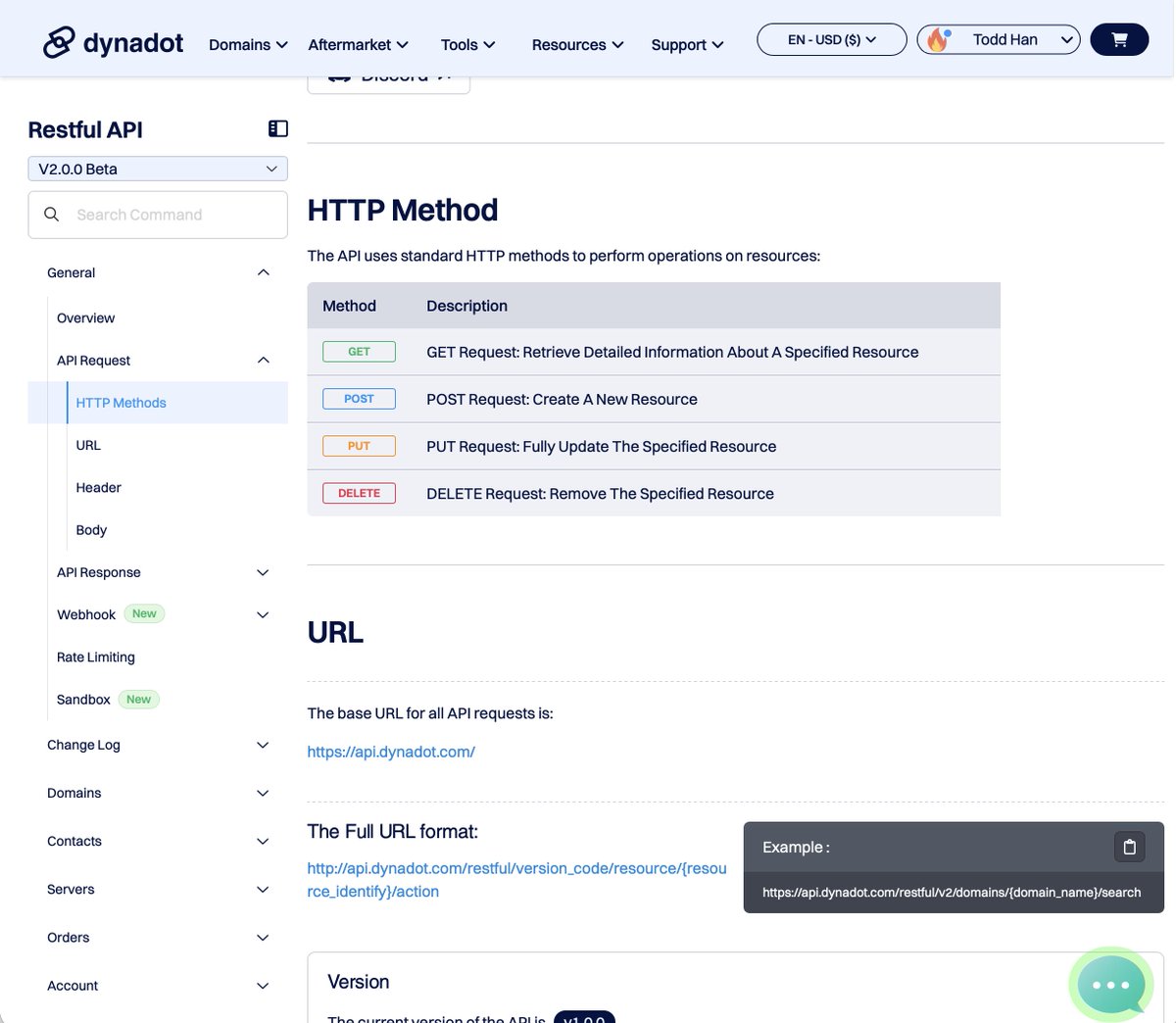Click the PUT Request description text

pyautogui.click(x=601, y=446)
